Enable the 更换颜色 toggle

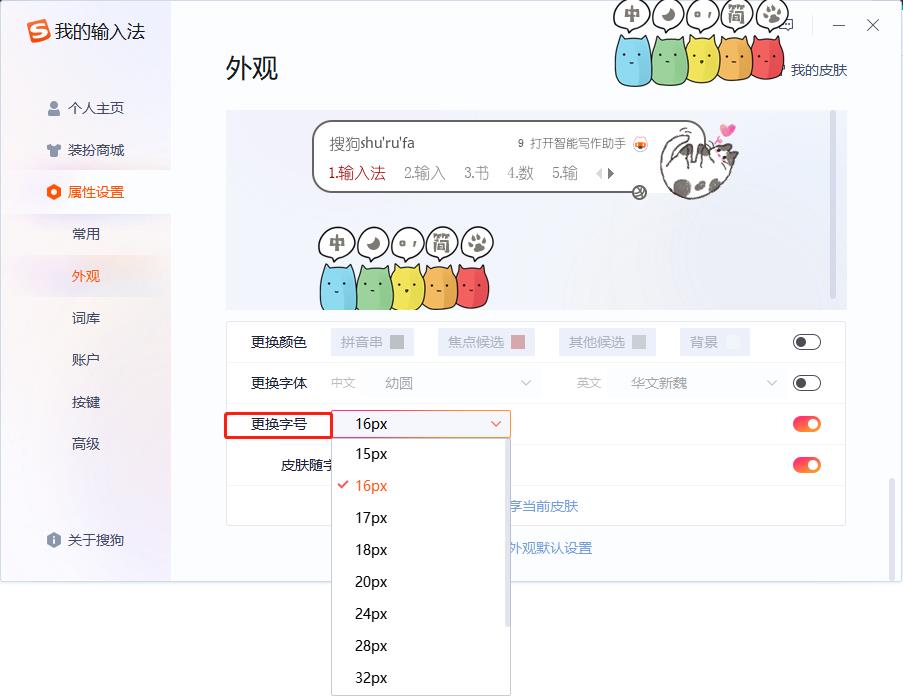click(806, 342)
